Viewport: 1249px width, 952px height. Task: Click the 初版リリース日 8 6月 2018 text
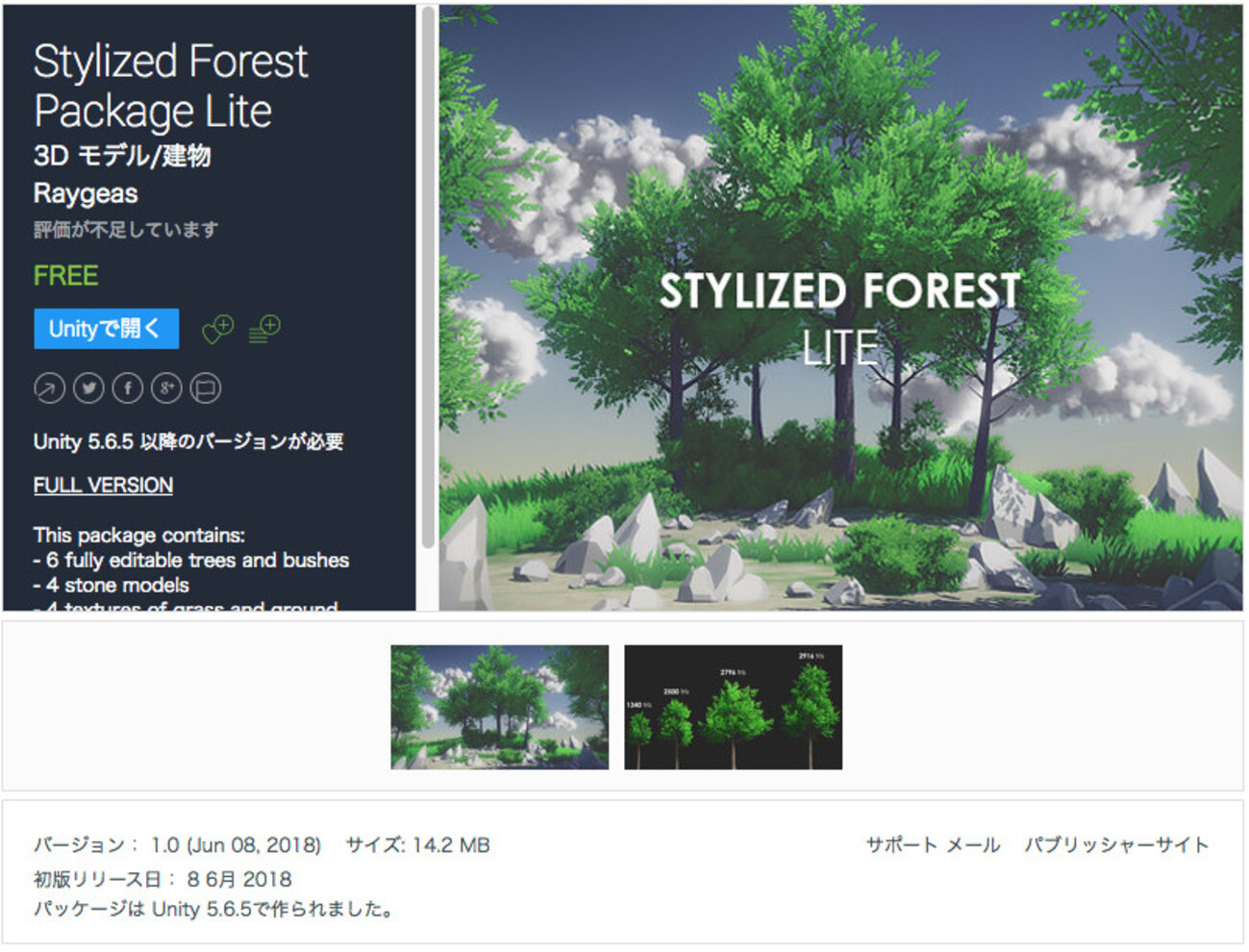tap(162, 879)
